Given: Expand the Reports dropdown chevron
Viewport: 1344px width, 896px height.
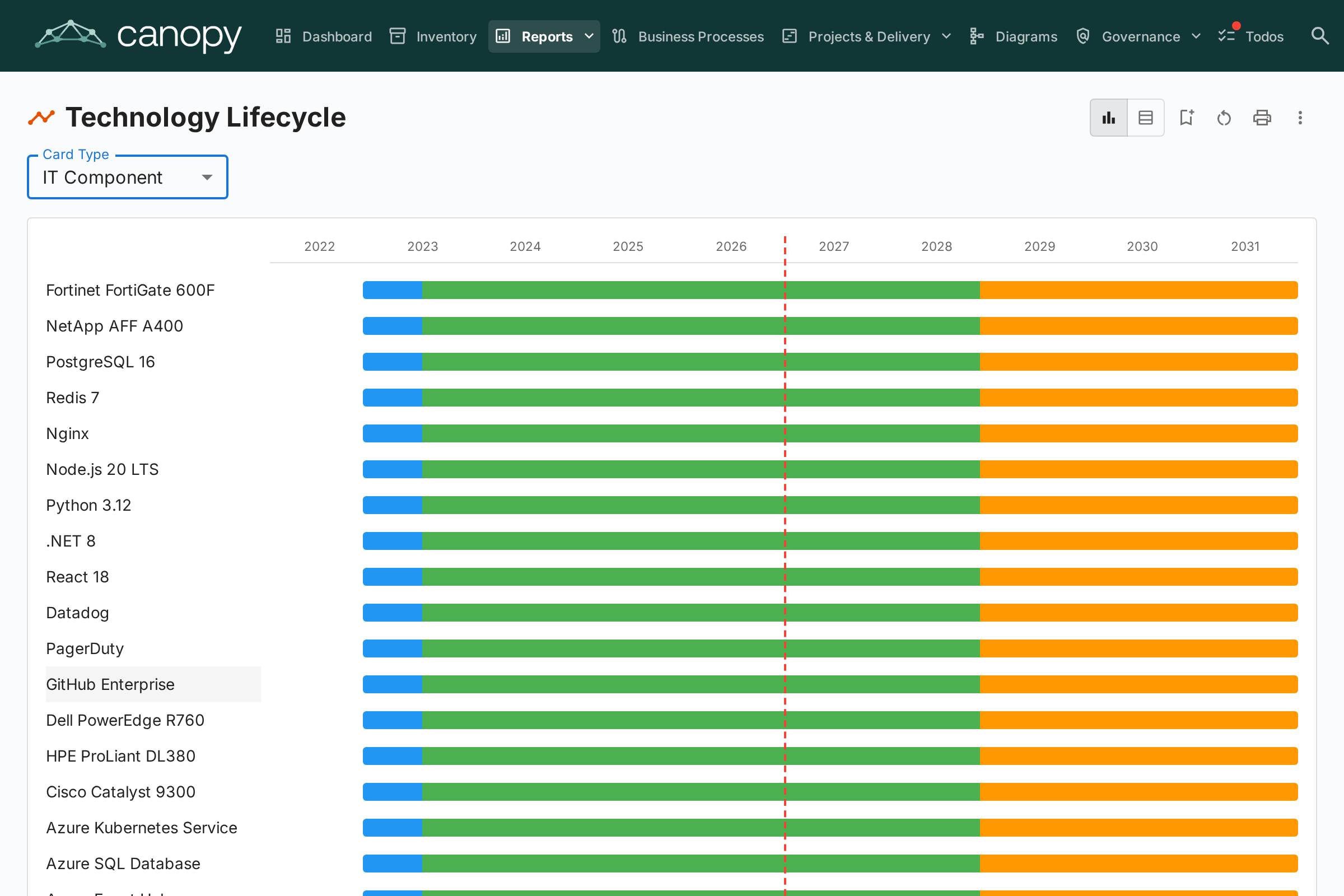Looking at the screenshot, I should tap(589, 36).
